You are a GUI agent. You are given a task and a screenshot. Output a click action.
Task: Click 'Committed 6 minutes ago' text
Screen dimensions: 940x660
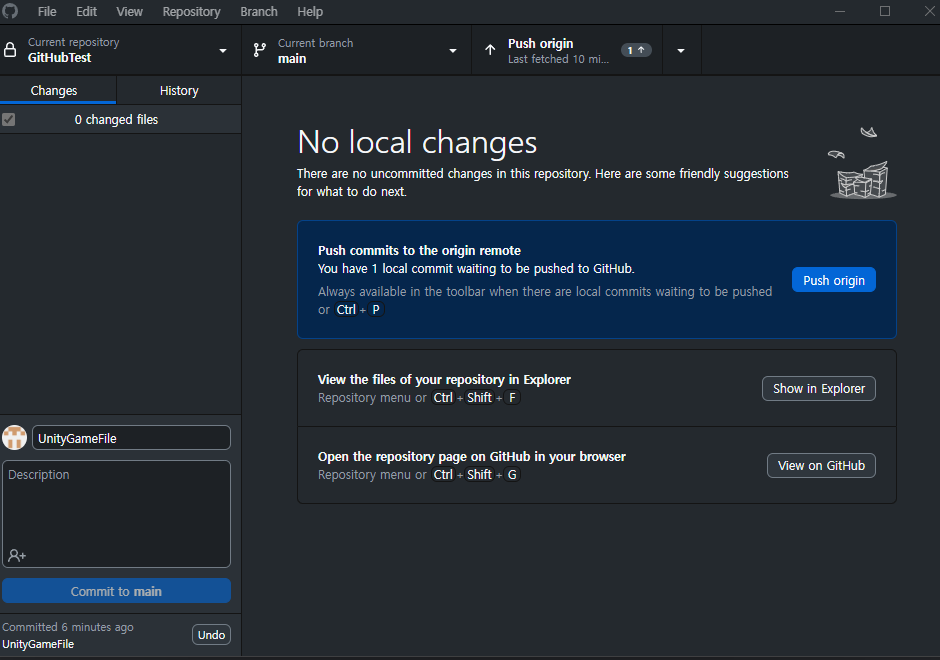tap(68, 627)
